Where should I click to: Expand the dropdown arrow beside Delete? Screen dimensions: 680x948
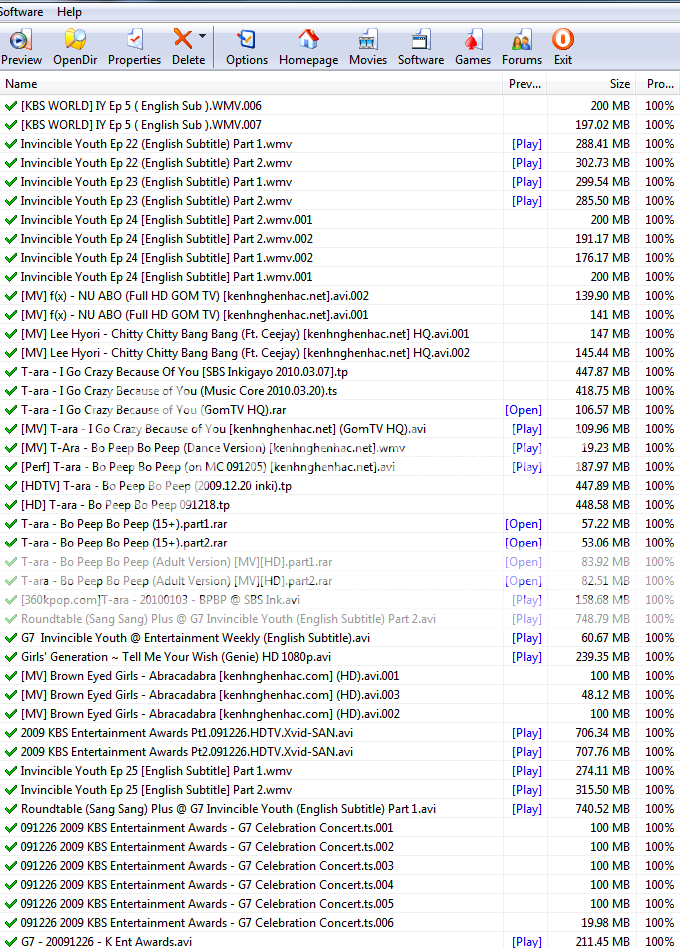click(x=203, y=37)
